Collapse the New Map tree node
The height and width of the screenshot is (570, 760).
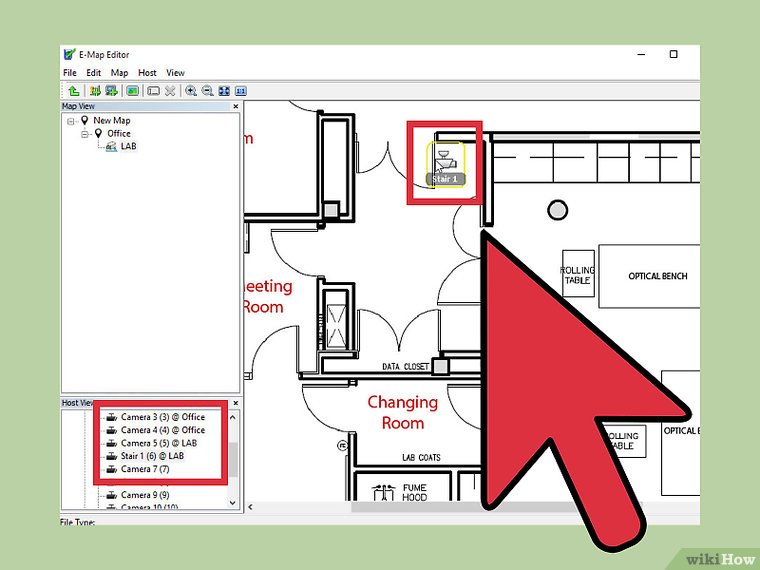pos(72,120)
